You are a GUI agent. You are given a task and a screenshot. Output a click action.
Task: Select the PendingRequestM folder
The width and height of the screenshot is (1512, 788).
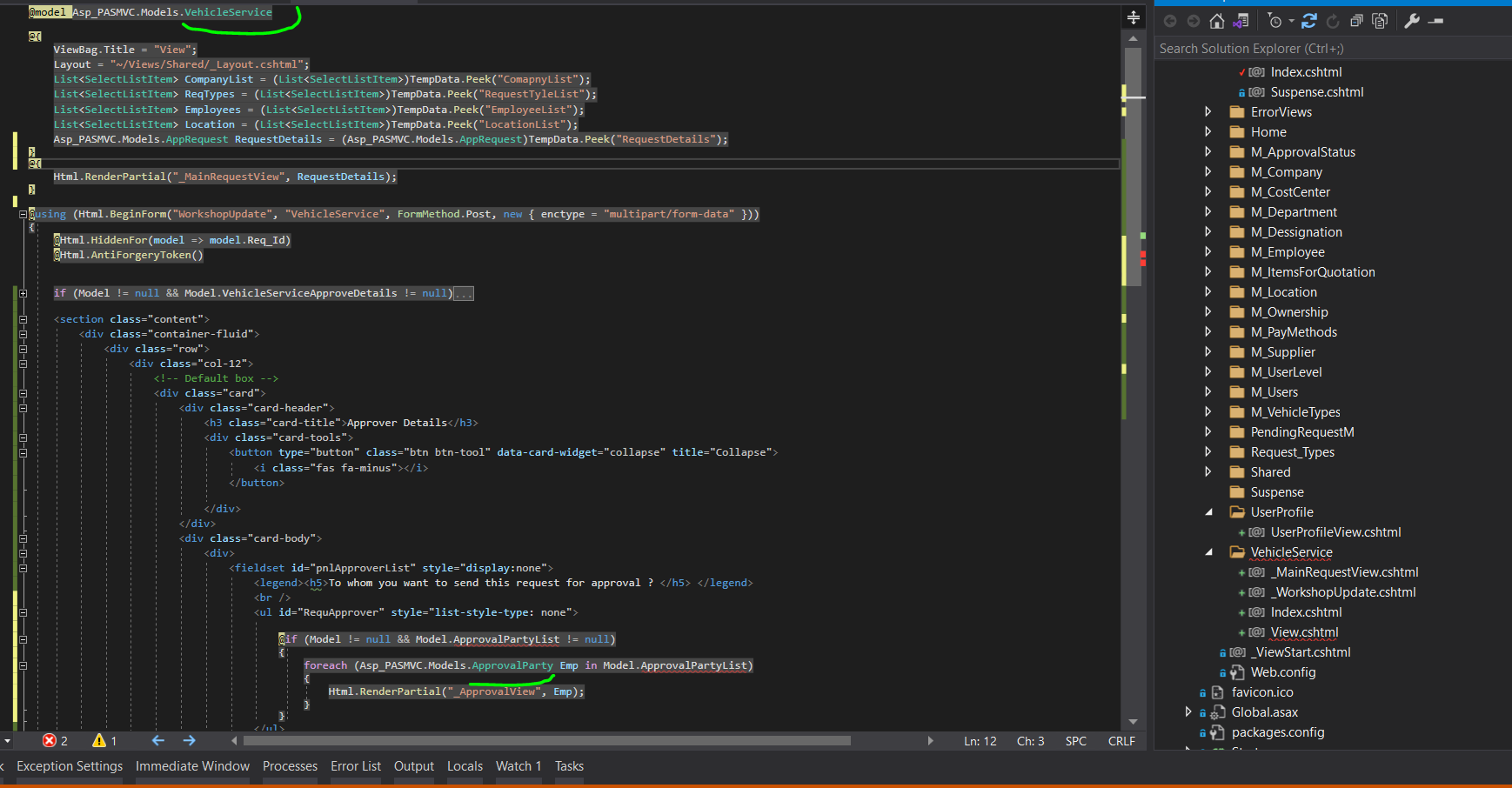(x=1302, y=432)
